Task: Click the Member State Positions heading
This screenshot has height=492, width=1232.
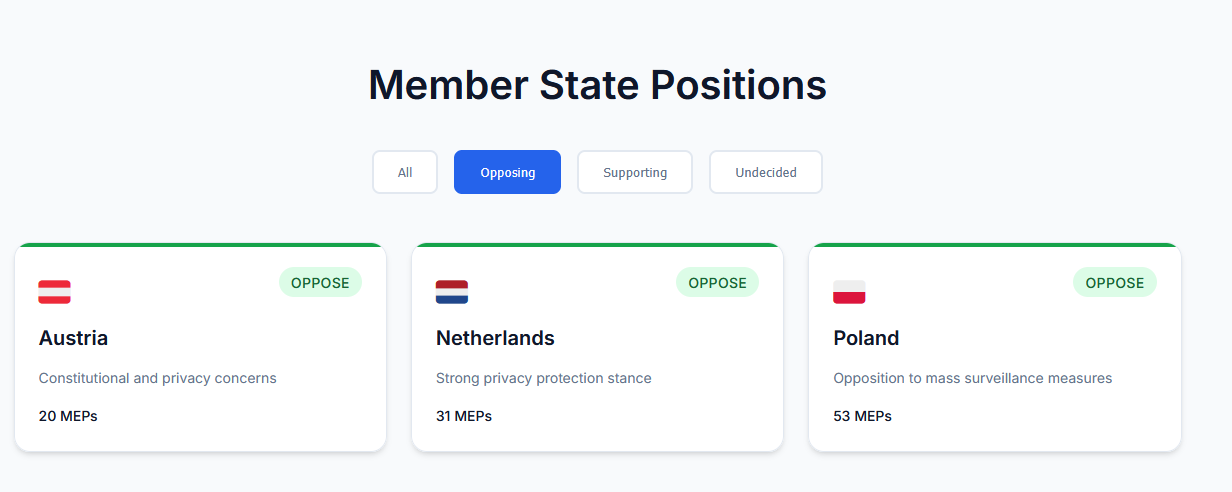Action: (x=597, y=85)
